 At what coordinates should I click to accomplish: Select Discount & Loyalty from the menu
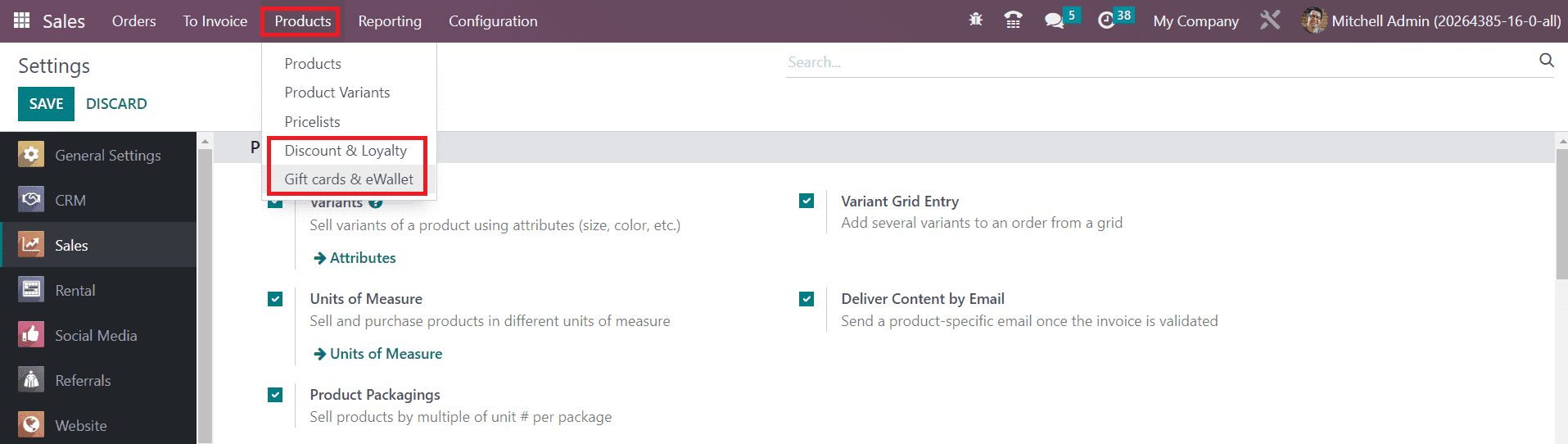point(346,151)
